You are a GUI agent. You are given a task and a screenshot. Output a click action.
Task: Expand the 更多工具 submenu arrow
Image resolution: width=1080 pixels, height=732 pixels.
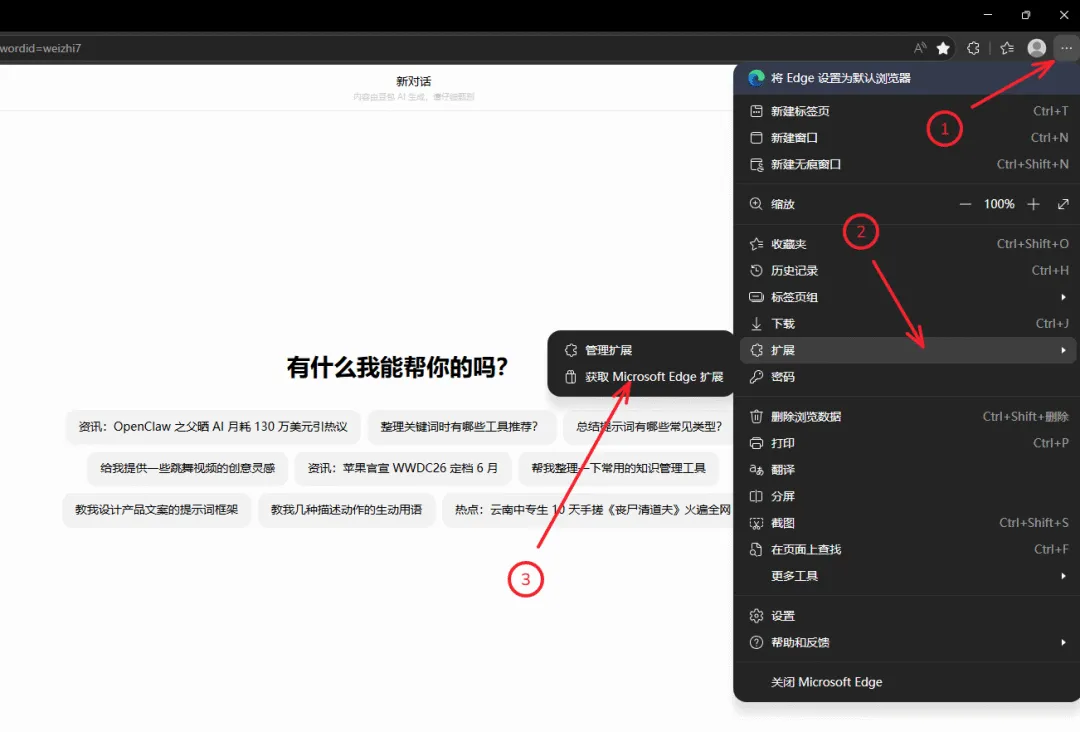click(1063, 576)
